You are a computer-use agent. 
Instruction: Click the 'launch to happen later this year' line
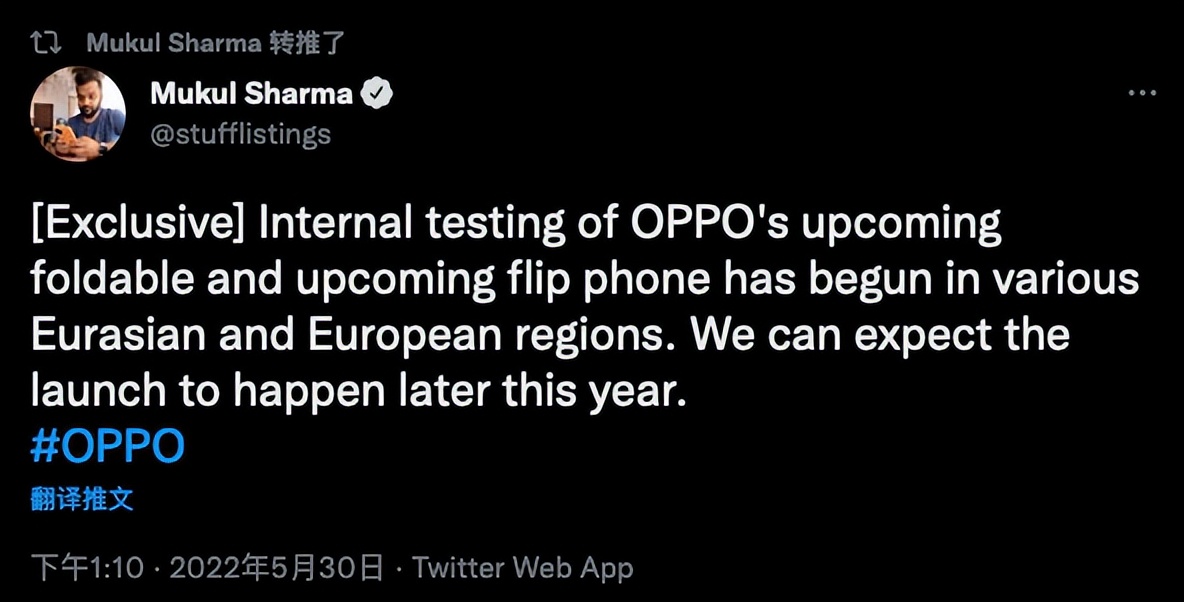[358, 393]
